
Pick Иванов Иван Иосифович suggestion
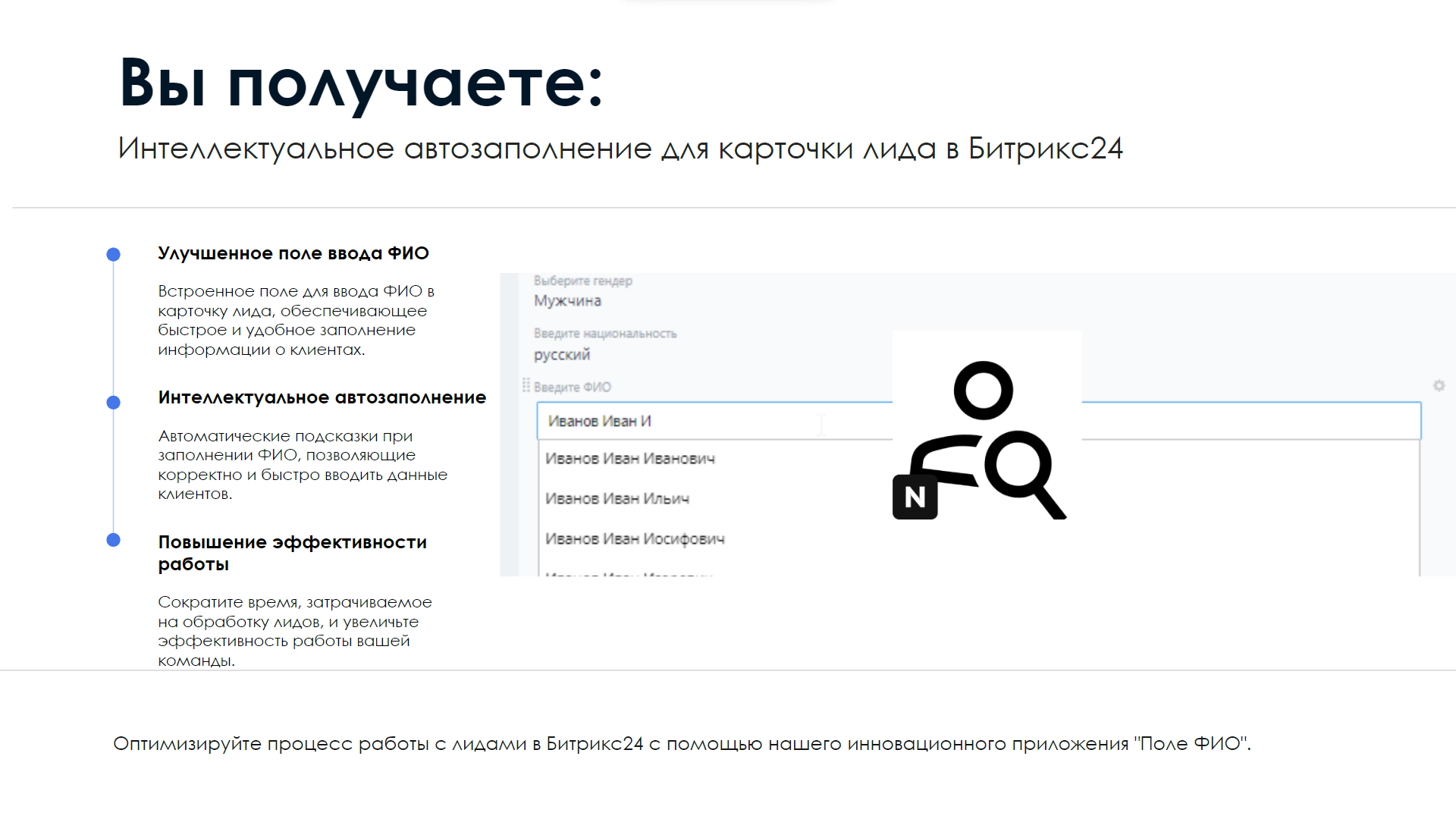(635, 539)
